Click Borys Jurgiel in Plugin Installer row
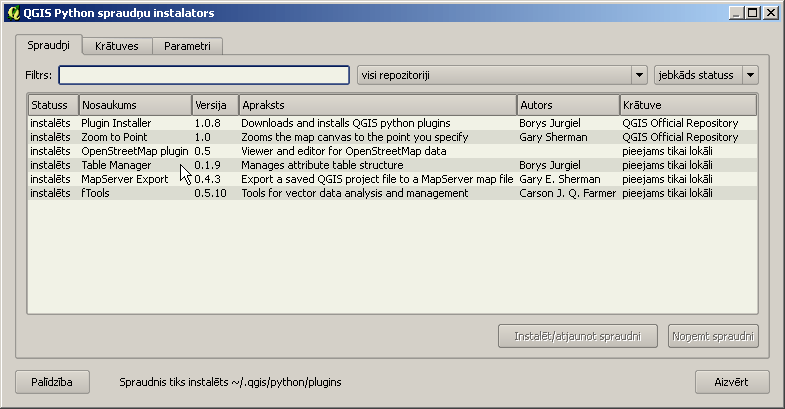Viewport: 785px width, 409px height. click(550, 123)
